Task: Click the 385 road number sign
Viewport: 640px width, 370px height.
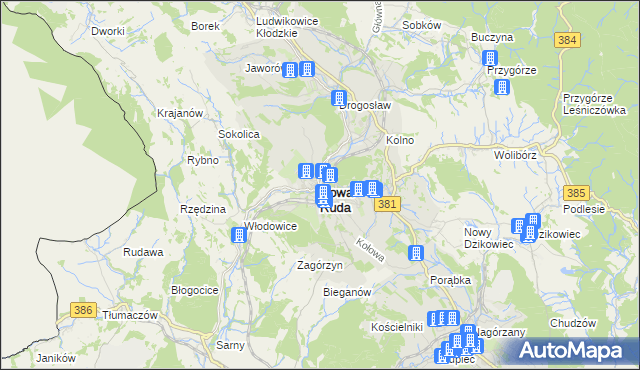Action: click(x=576, y=193)
